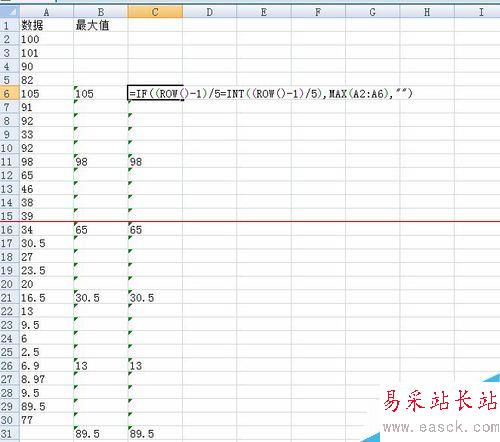Select column H header
Viewport: 500px width, 442px height.
click(x=427, y=12)
